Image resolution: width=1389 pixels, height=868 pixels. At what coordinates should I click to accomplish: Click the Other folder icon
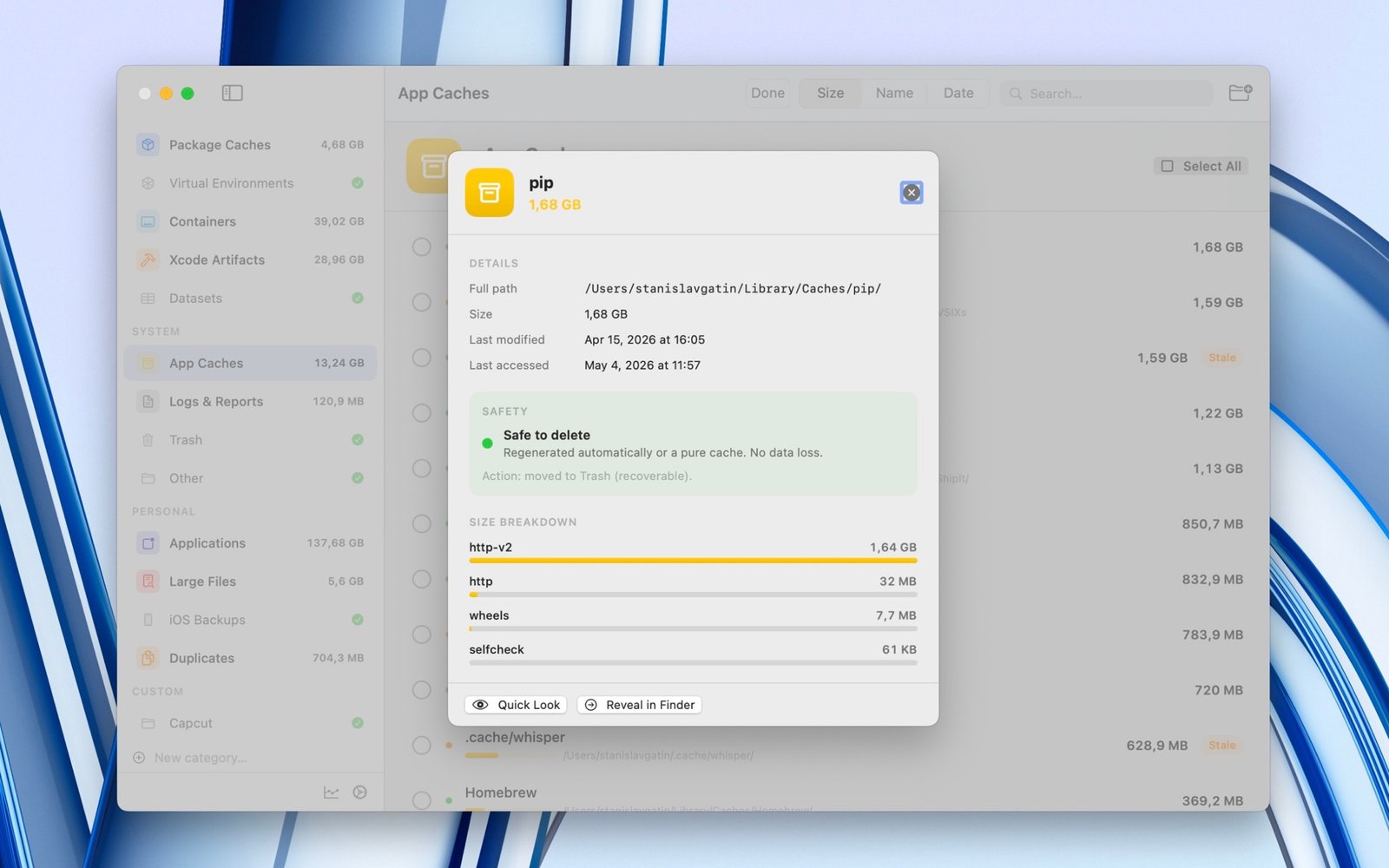coord(148,478)
